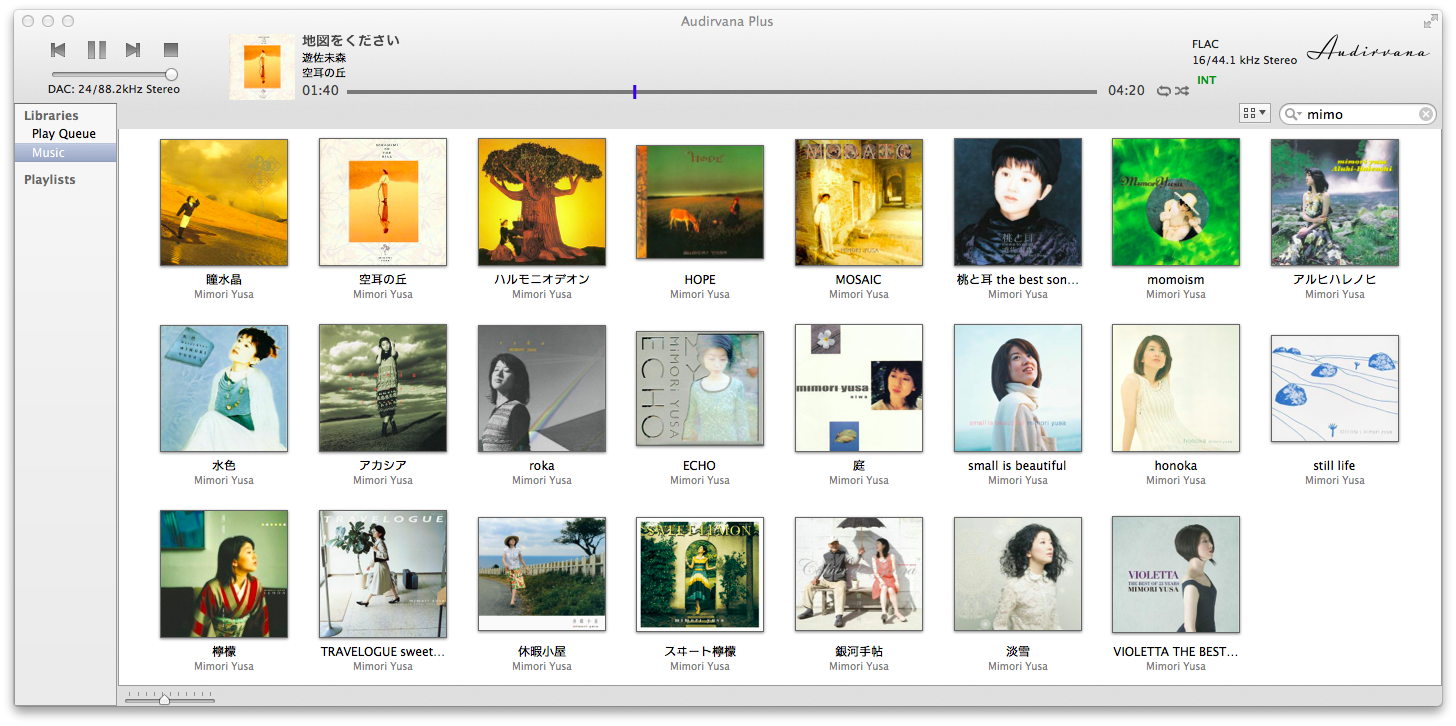Click the 銀河手帖 album title text
Viewport: 1456px width, 726px height.
[859, 652]
